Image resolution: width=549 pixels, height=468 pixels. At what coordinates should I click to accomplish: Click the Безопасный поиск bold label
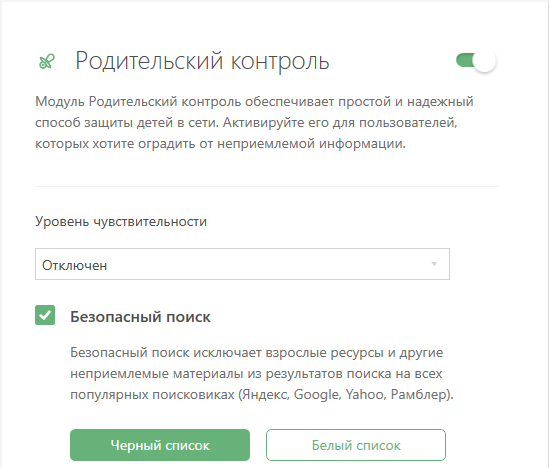click(140, 317)
